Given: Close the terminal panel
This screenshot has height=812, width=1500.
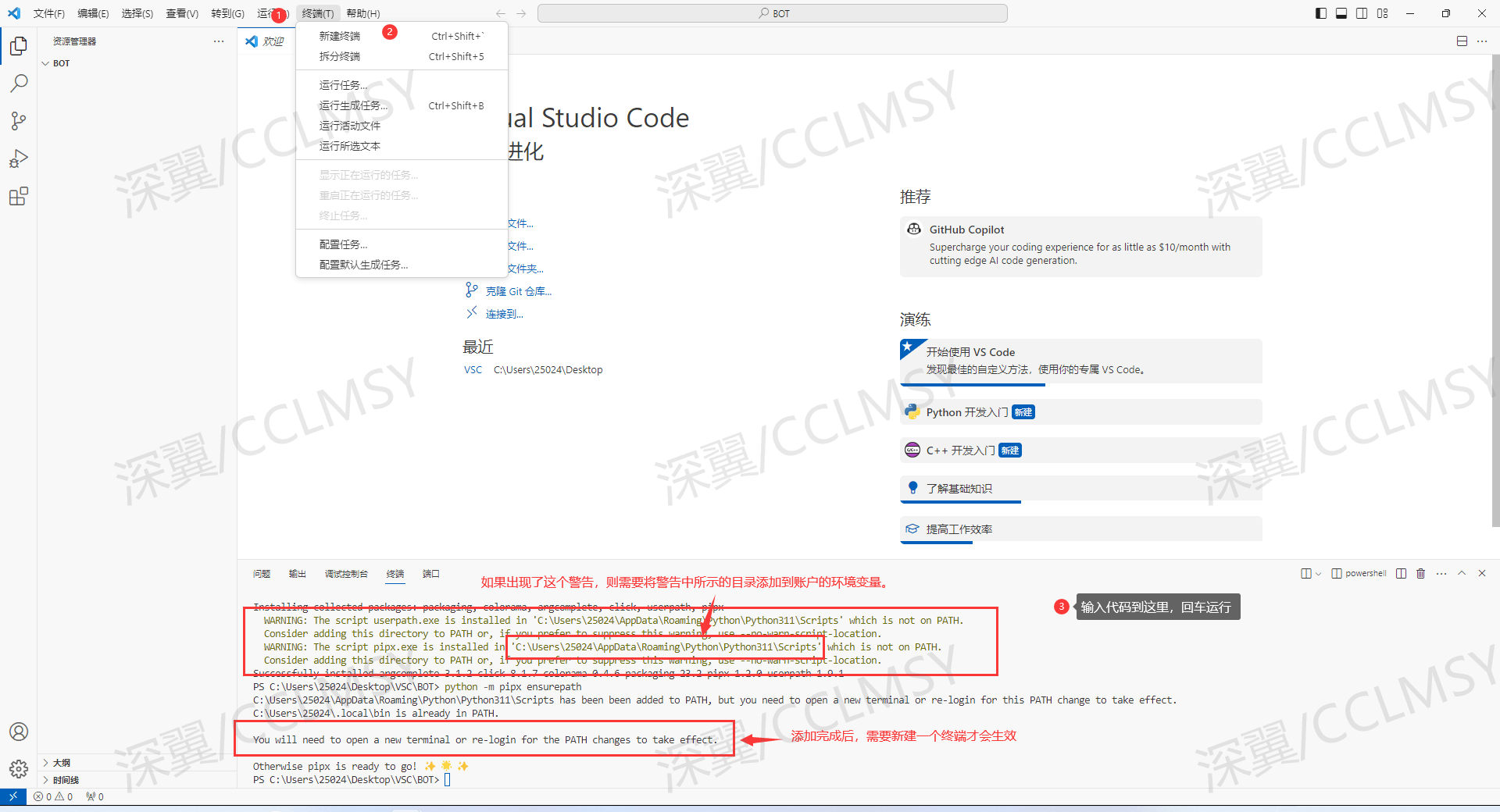Looking at the screenshot, I should point(1482,573).
